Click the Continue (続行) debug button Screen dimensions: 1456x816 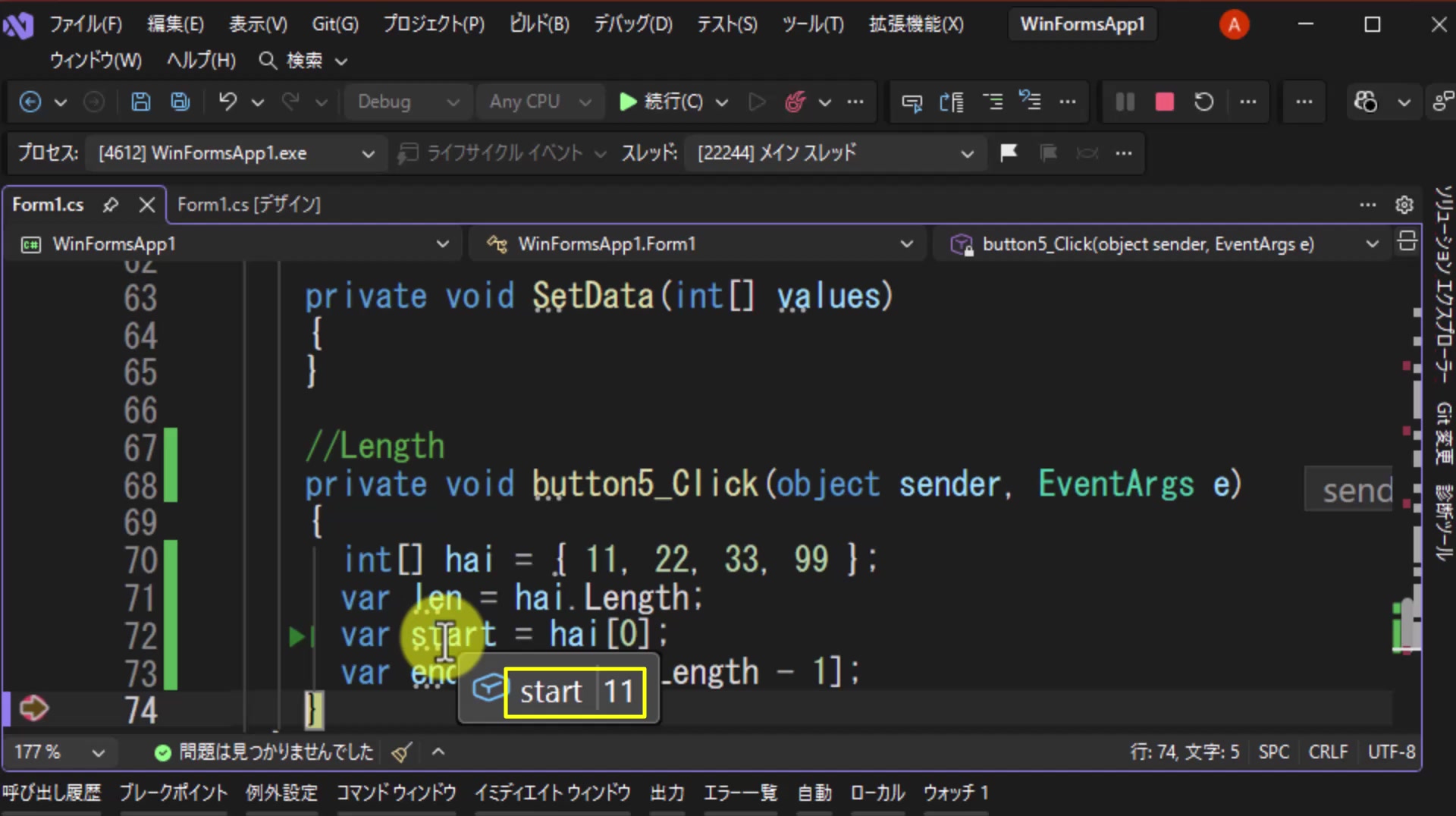pyautogui.click(x=661, y=102)
